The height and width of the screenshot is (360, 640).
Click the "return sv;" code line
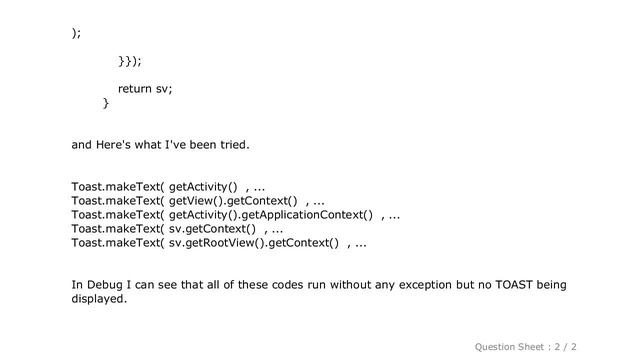(x=145, y=89)
